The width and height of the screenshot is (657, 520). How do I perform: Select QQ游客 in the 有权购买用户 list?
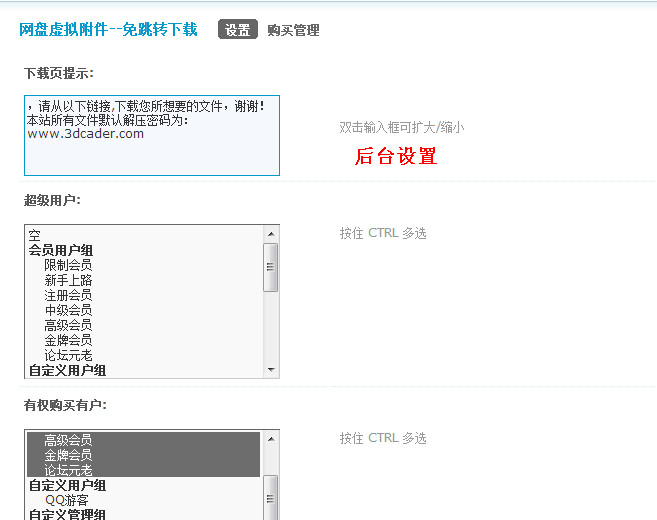click(x=144, y=500)
